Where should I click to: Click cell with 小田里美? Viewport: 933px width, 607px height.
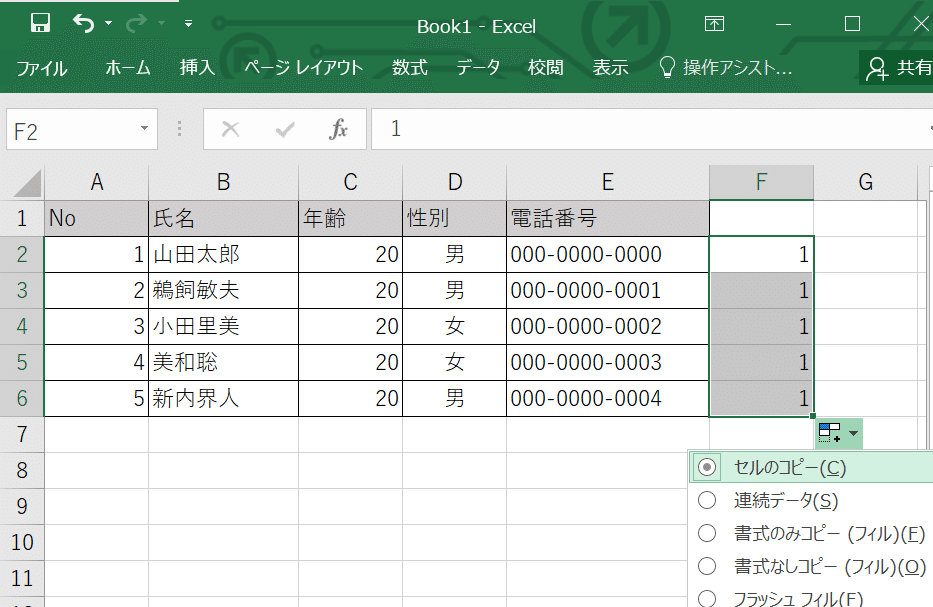coord(223,326)
